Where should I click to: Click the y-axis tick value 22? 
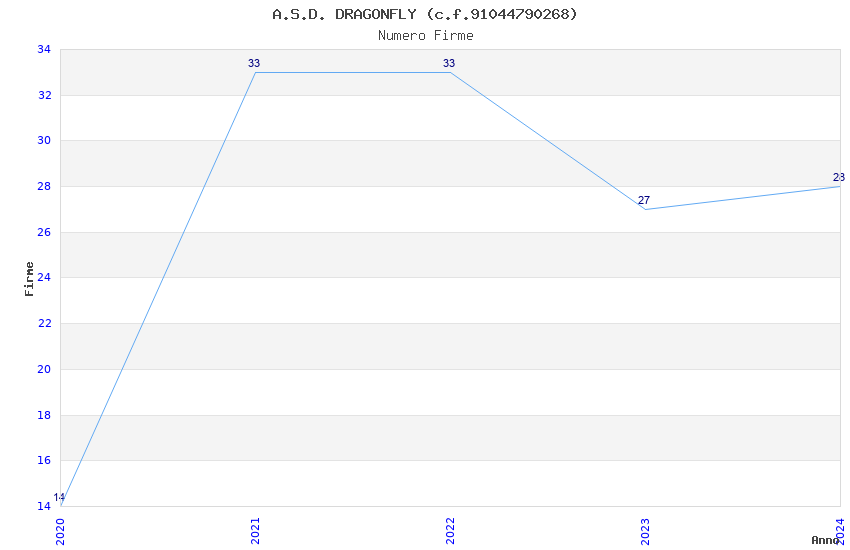point(44,323)
